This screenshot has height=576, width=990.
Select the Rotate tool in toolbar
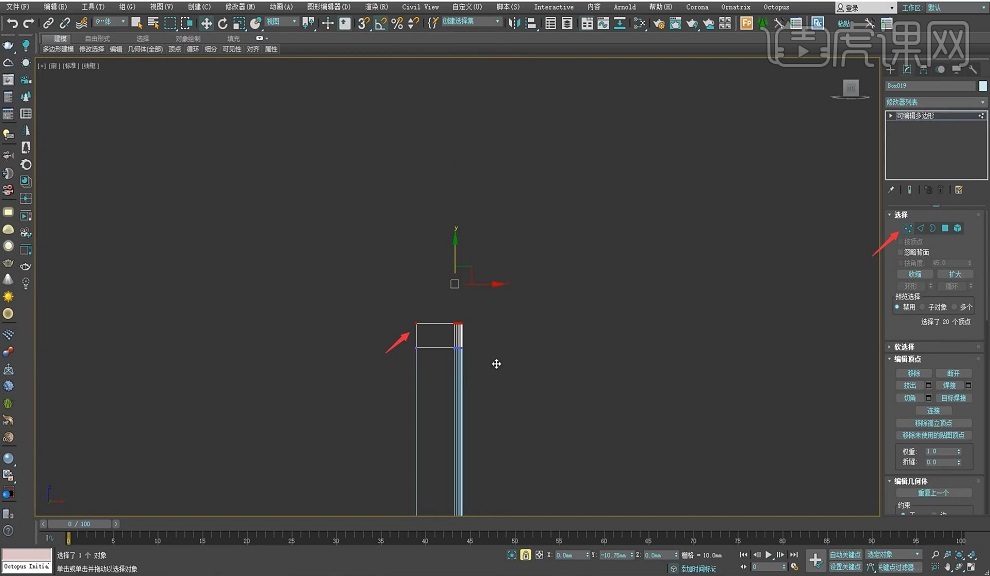[x=222, y=22]
